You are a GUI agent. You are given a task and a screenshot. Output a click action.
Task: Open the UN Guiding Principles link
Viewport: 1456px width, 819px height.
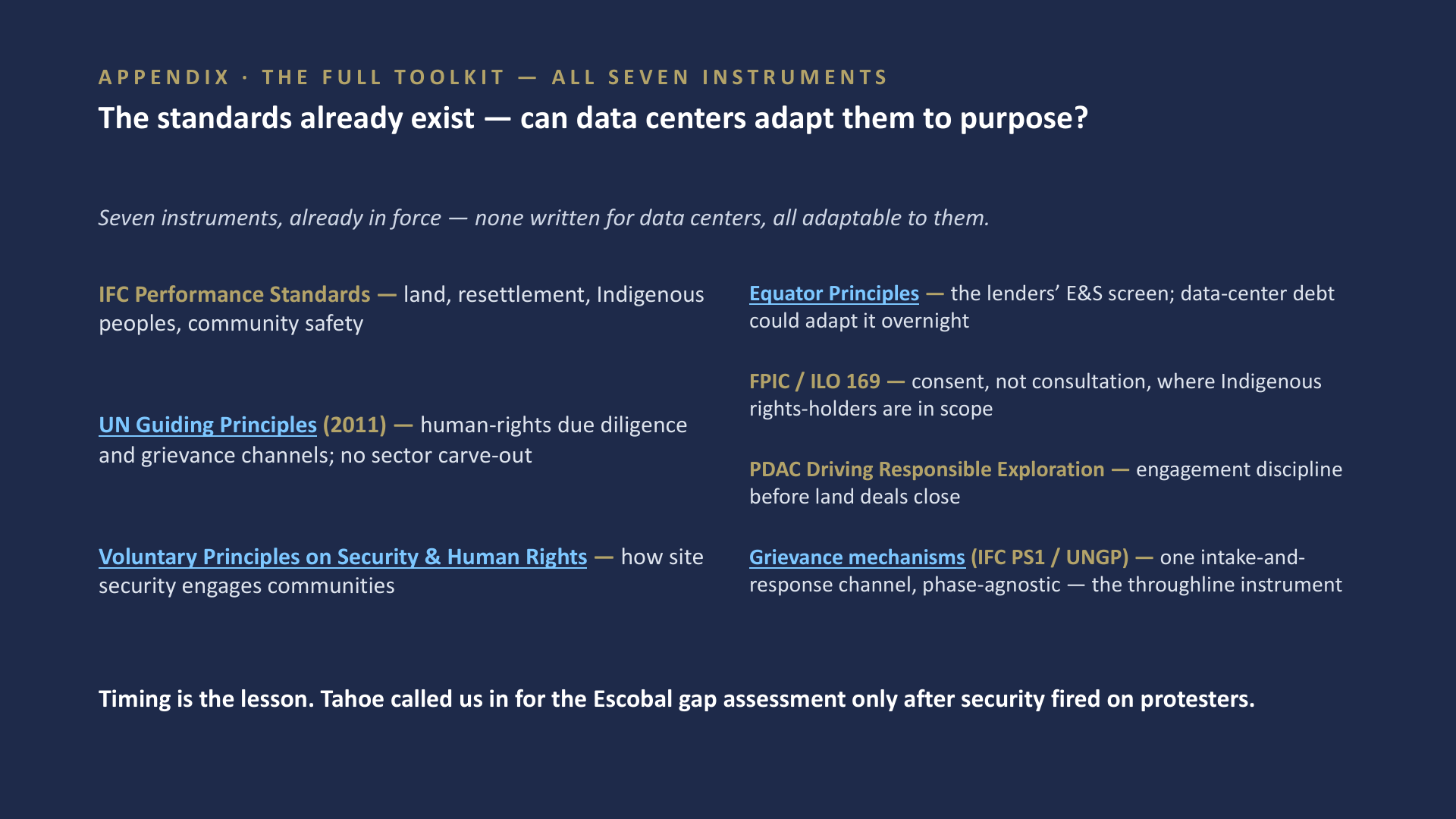207,425
